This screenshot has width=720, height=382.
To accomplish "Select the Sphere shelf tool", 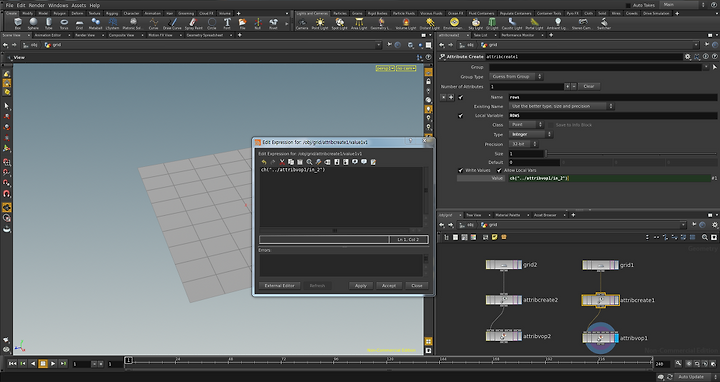I will point(33,23).
